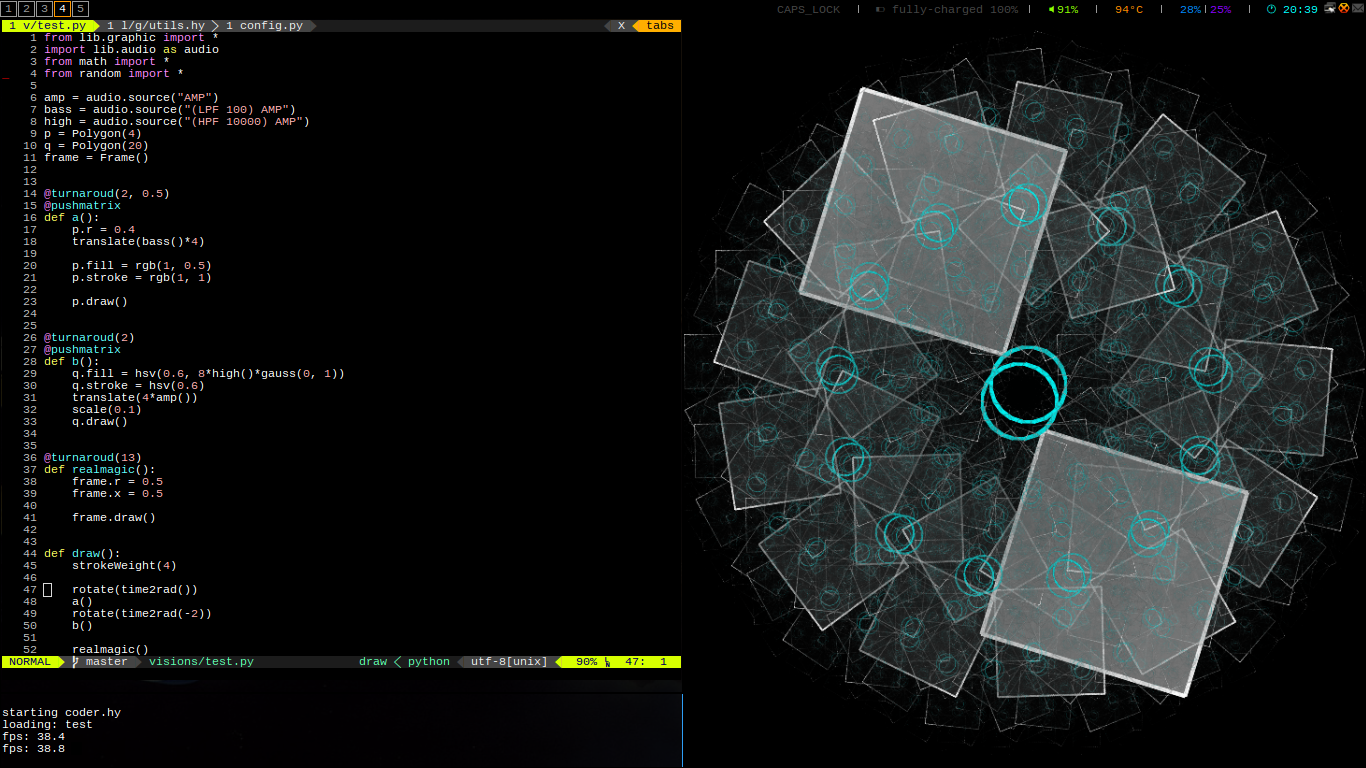This screenshot has width=1366, height=768.
Task: Click 'frame = Frame()' on line 11
Action: tap(96, 157)
